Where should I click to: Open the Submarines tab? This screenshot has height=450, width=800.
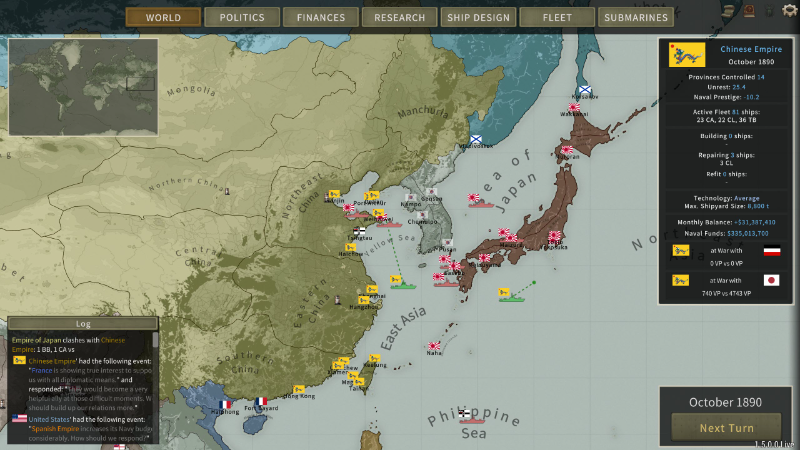635,17
